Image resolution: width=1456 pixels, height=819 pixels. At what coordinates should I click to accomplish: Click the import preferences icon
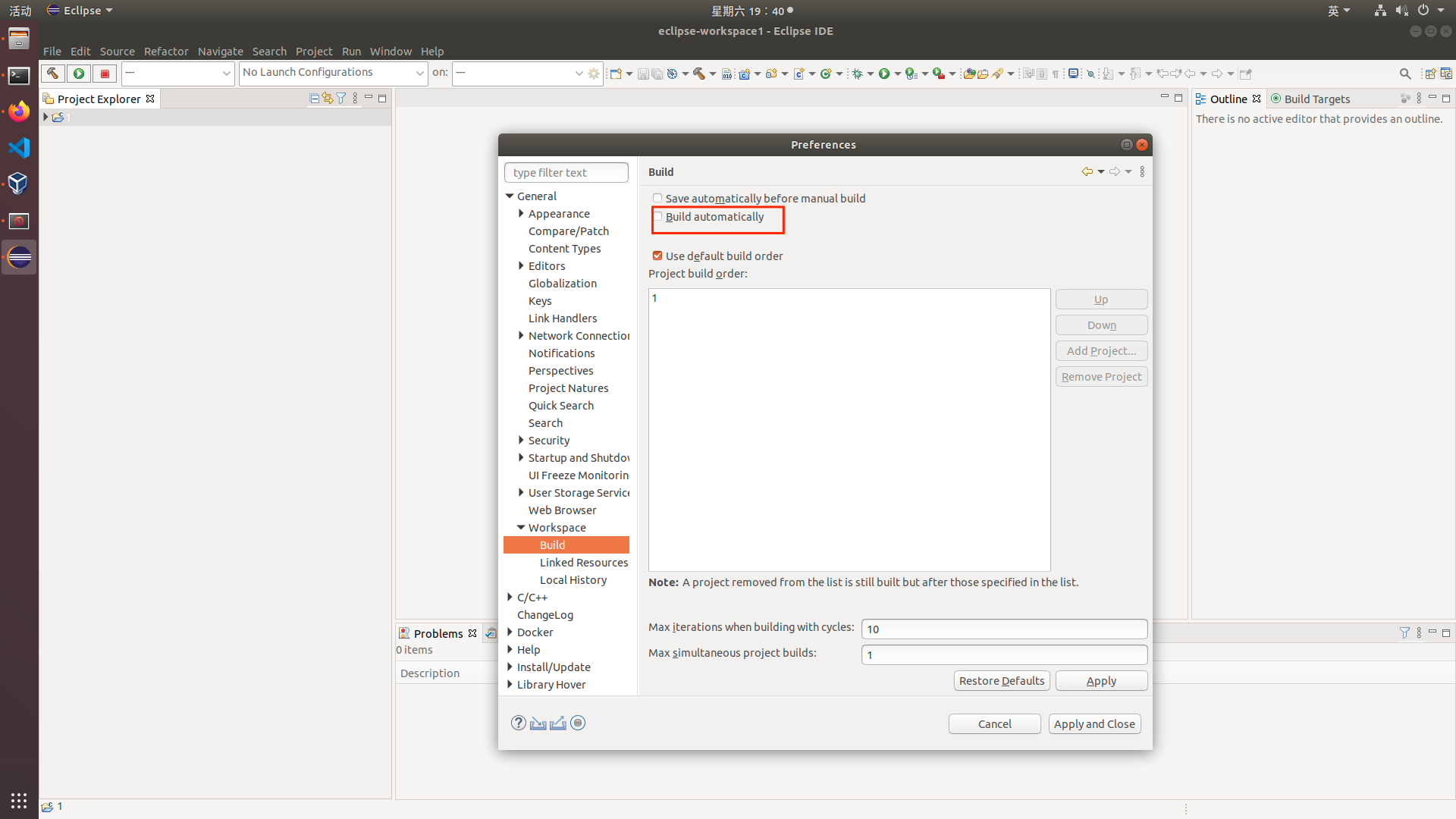pyautogui.click(x=538, y=723)
